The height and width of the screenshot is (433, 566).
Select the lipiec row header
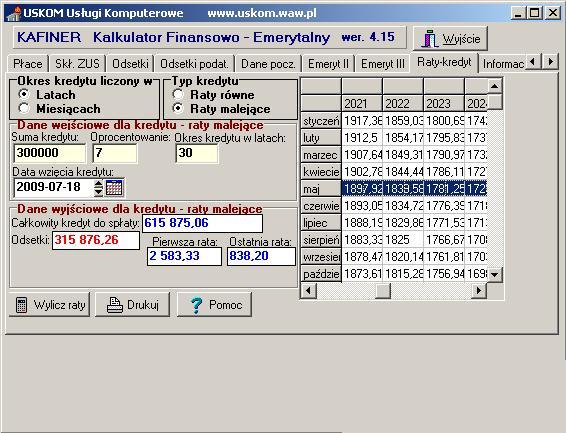[x=321, y=223]
